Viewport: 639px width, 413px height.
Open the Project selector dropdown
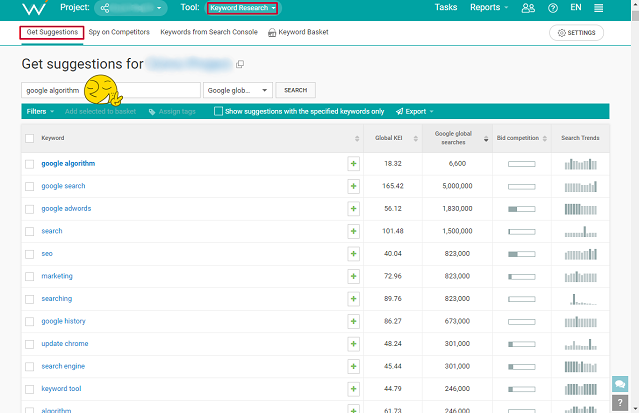click(x=130, y=8)
